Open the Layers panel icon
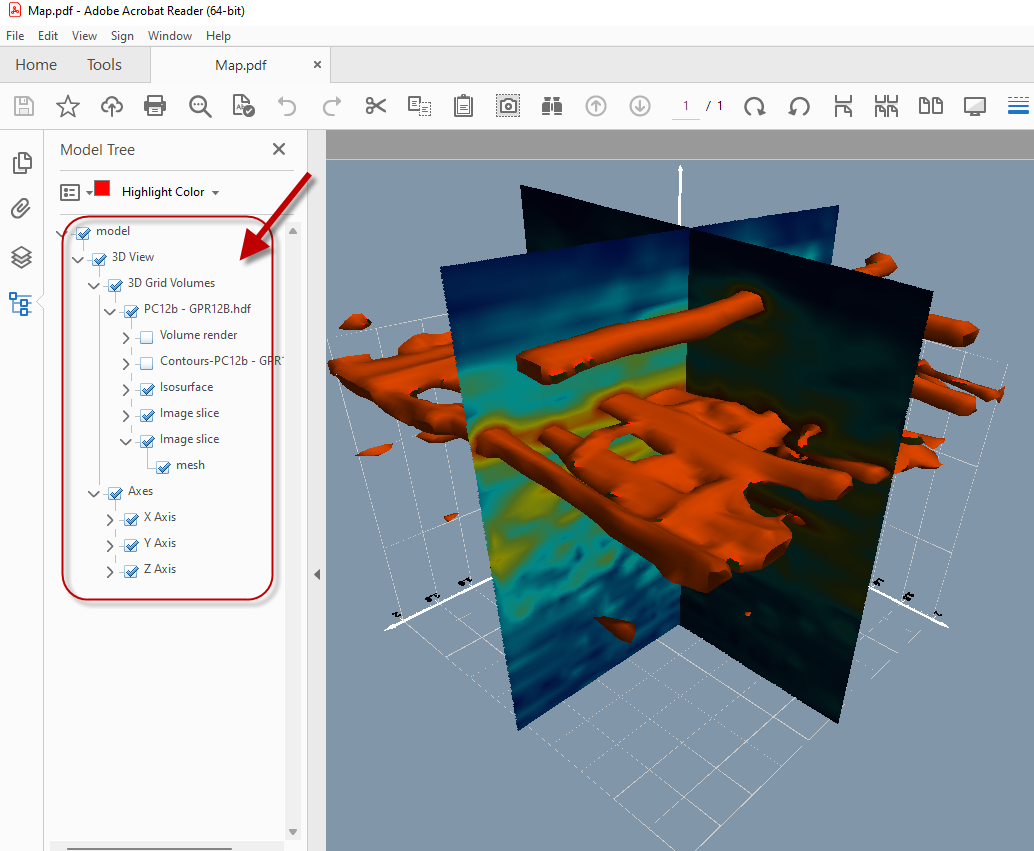The height and width of the screenshot is (851, 1034). 21,257
